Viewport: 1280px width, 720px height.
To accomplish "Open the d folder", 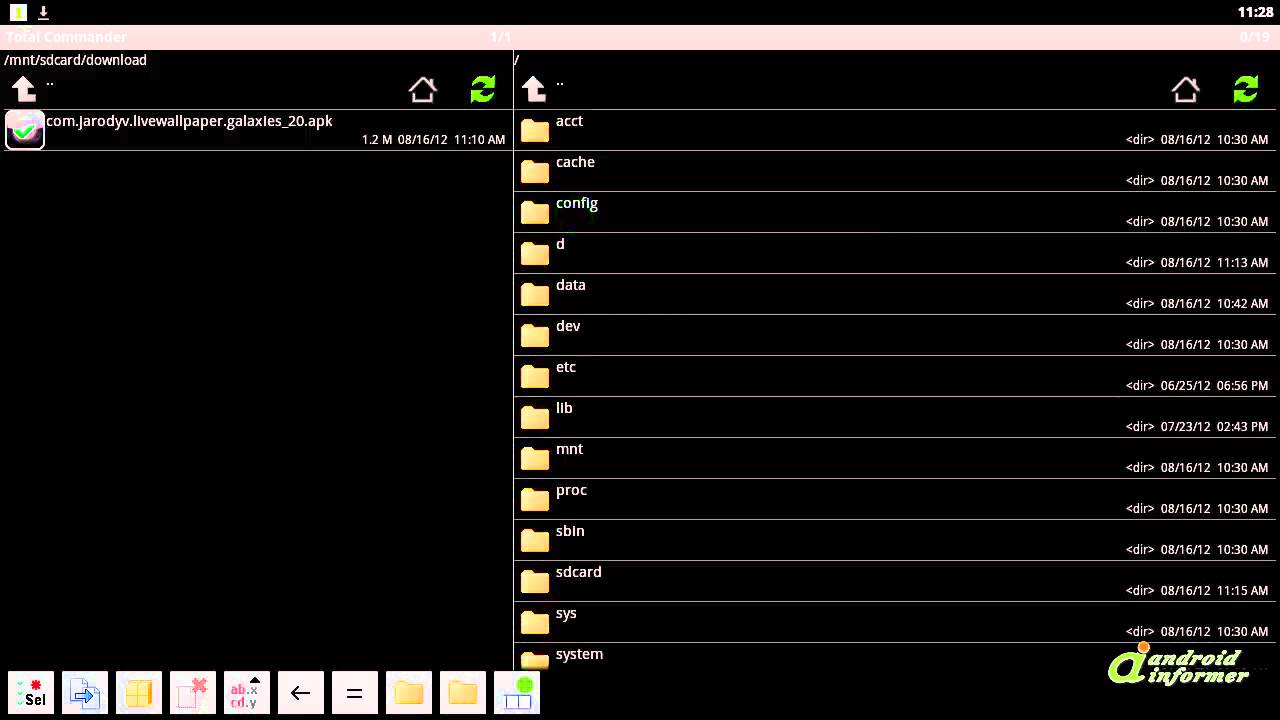I will tap(897, 254).
